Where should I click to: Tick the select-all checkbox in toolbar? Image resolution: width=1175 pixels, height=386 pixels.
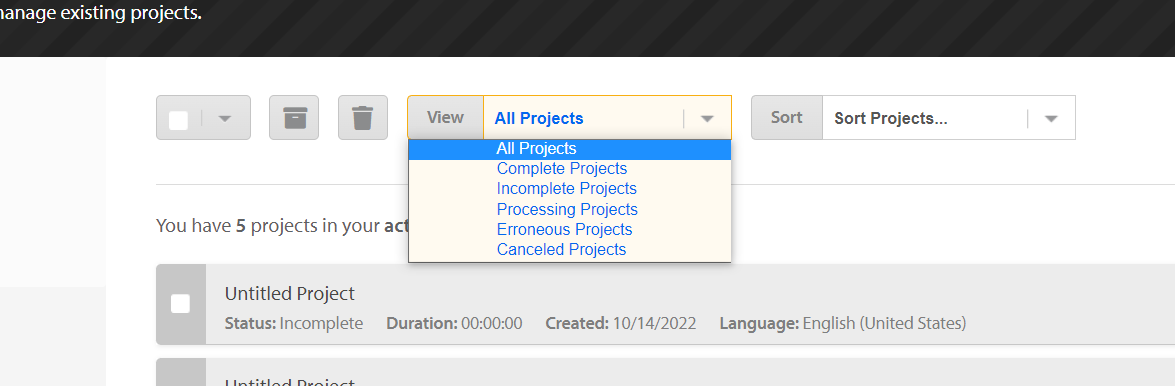point(178,121)
